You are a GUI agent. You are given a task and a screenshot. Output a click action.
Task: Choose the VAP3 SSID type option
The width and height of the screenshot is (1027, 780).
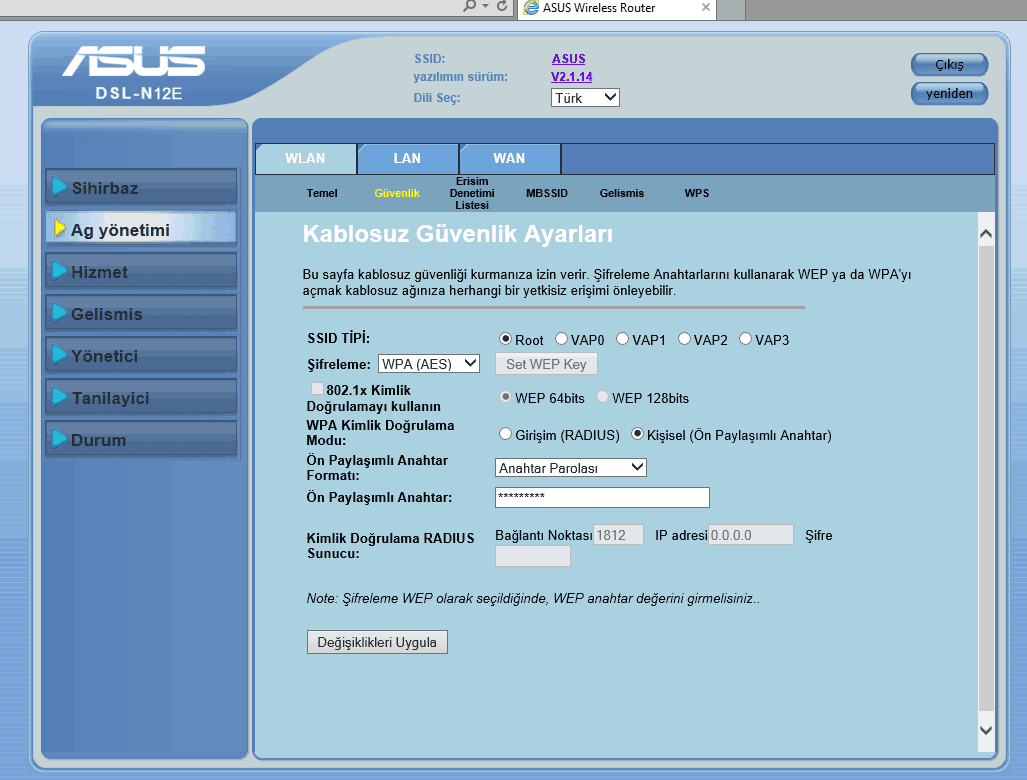pos(746,339)
